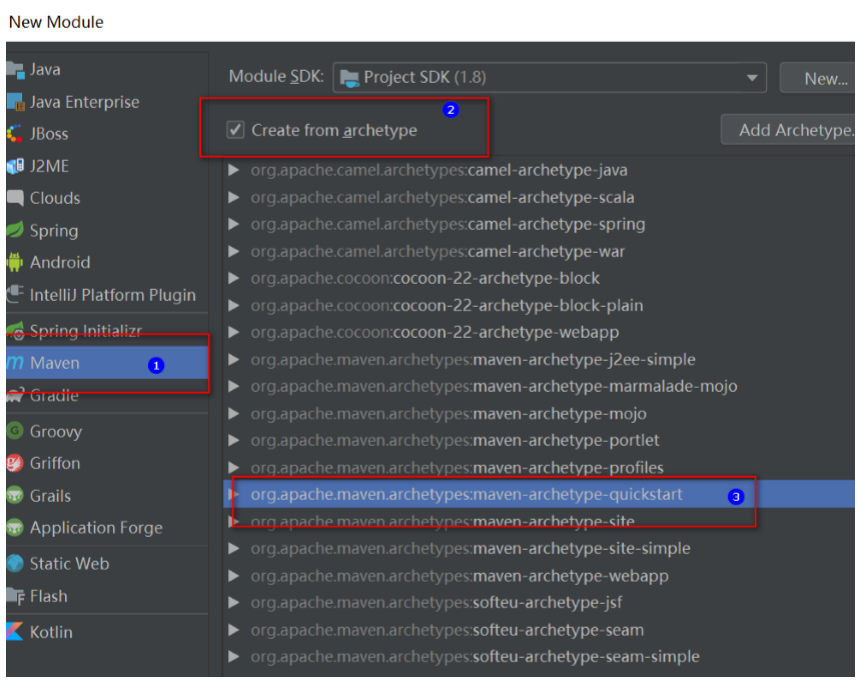Click the Flash folder icon

point(15,596)
